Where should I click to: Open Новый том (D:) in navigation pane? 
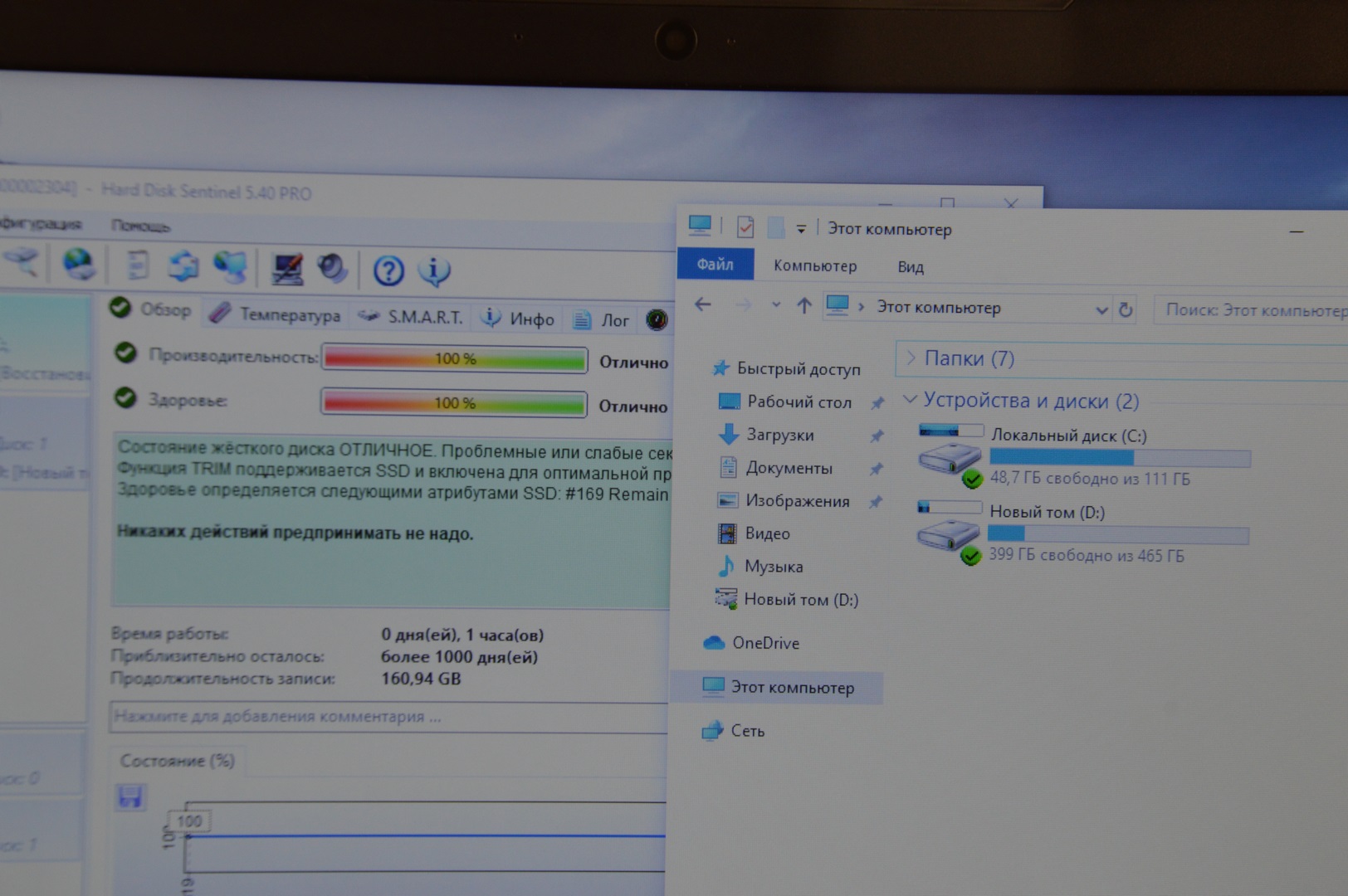(x=787, y=599)
